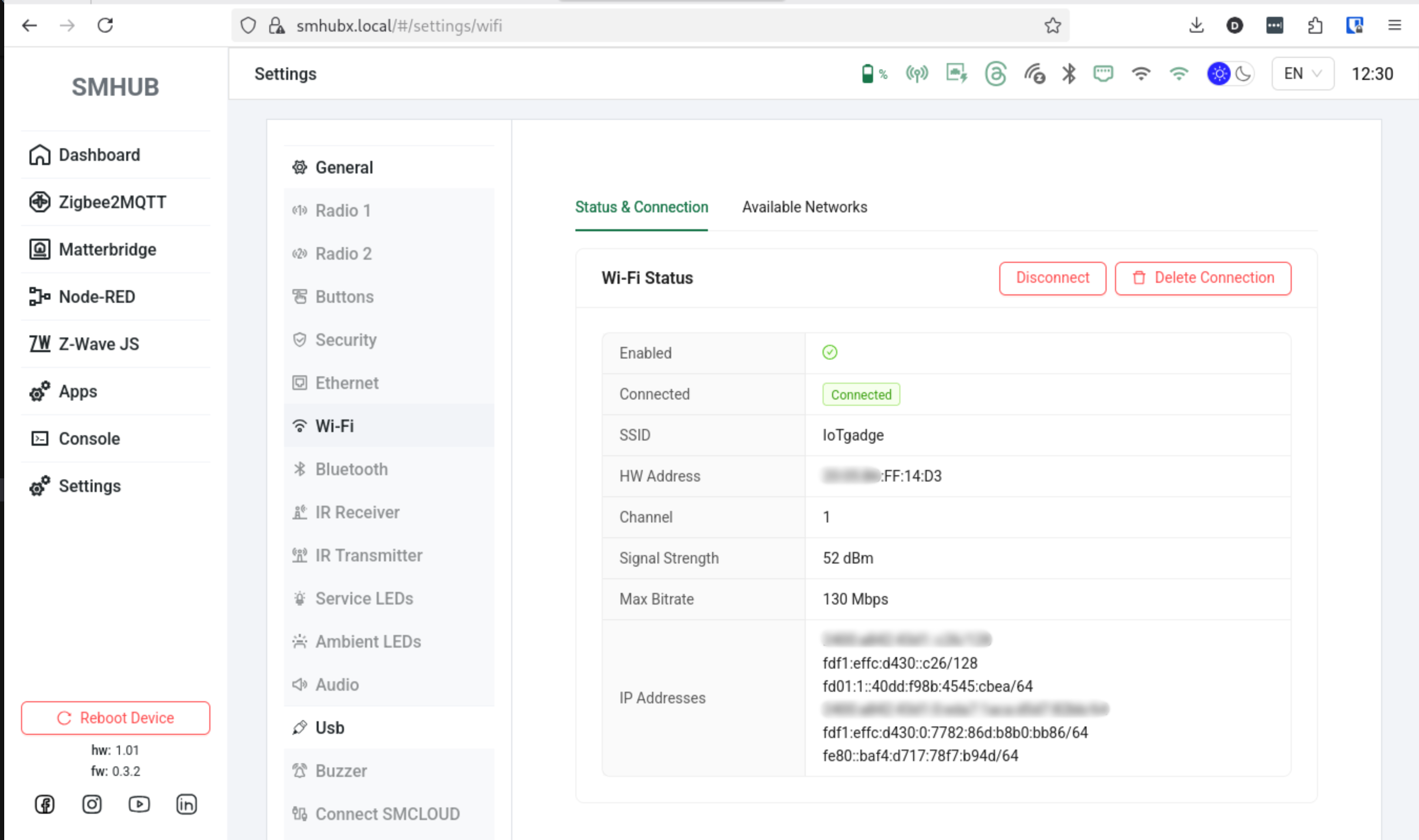
Task: Click the Z-Wave signal status icon
Action: [x=1034, y=74]
